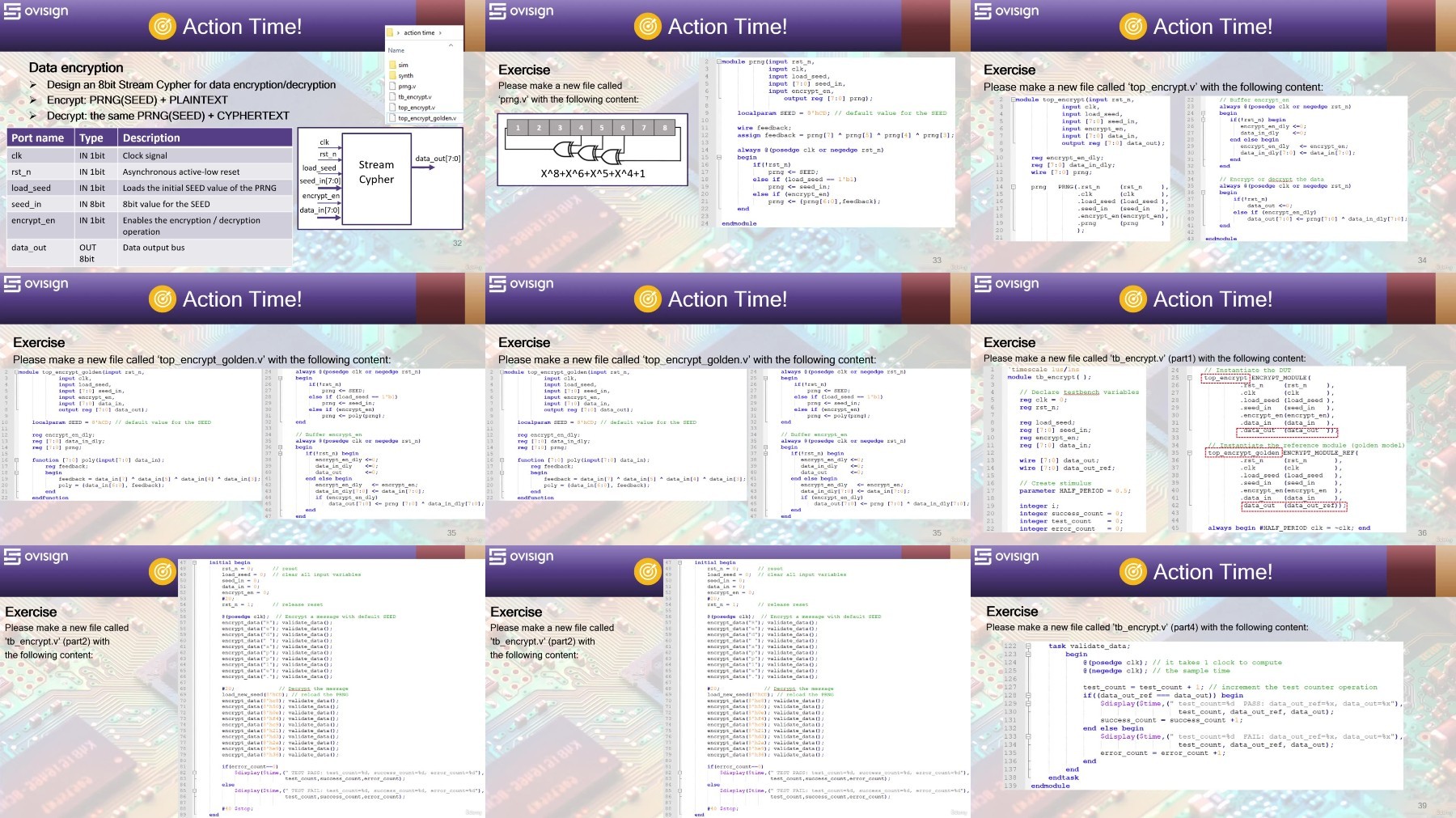Viewport: 1456px width, 818px height.
Task: Select the 'prng.v' file name in list
Action: (407, 86)
